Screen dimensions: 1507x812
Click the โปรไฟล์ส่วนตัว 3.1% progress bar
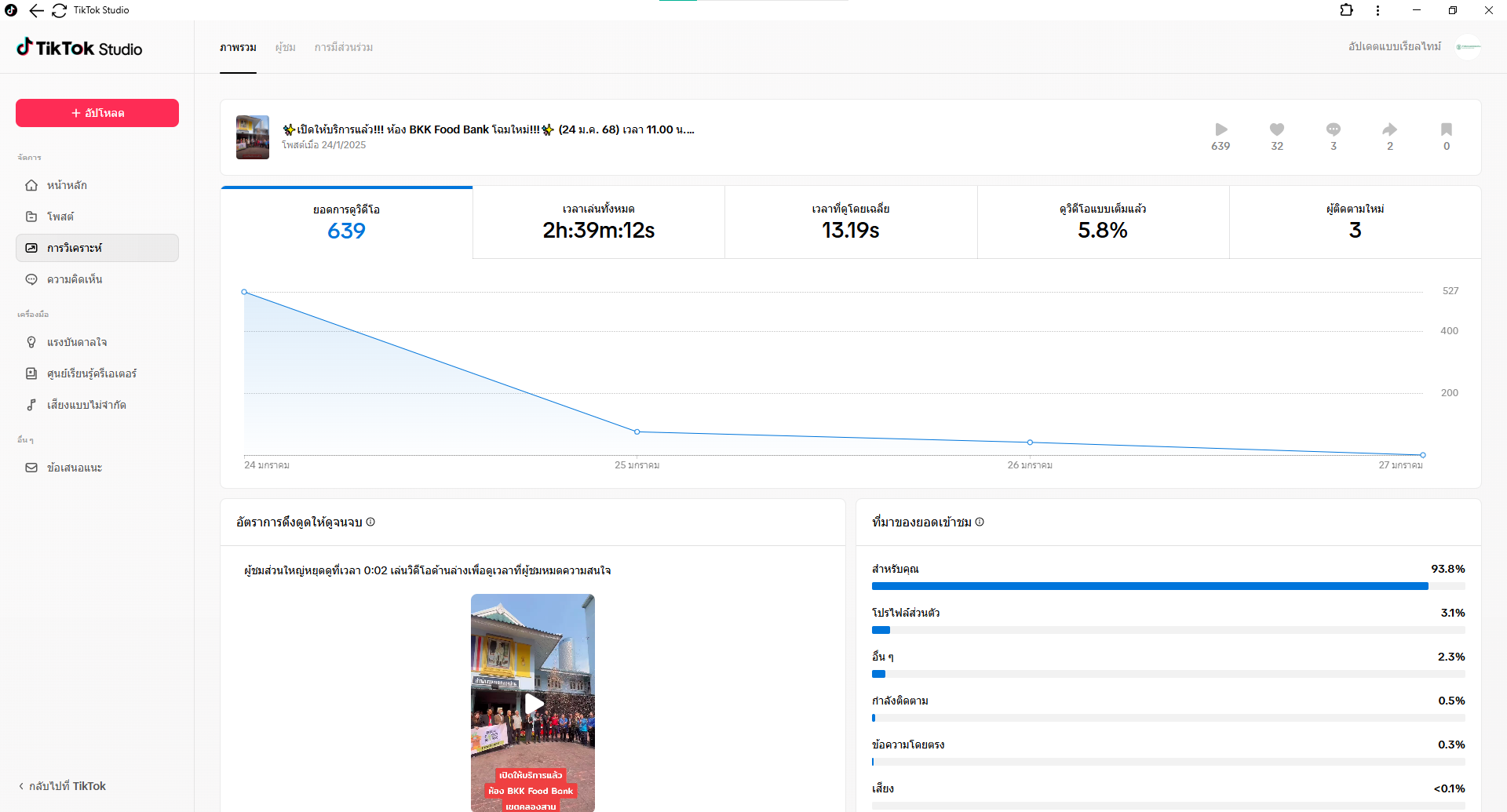tap(1168, 630)
